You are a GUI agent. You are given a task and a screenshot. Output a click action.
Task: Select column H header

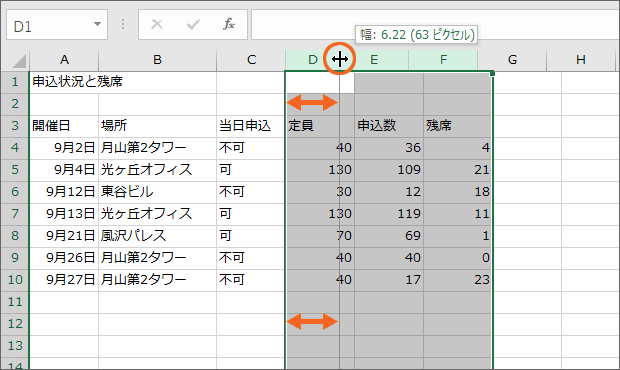click(580, 60)
